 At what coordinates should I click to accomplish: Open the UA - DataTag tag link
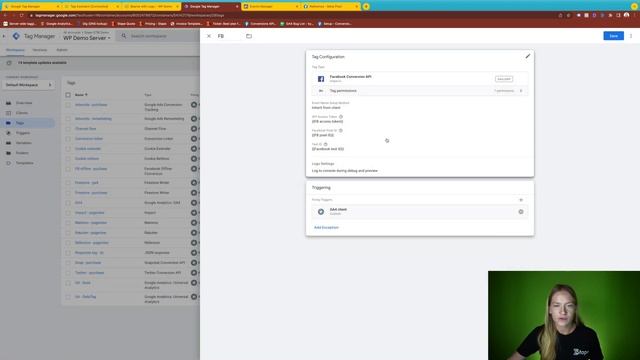point(85,297)
